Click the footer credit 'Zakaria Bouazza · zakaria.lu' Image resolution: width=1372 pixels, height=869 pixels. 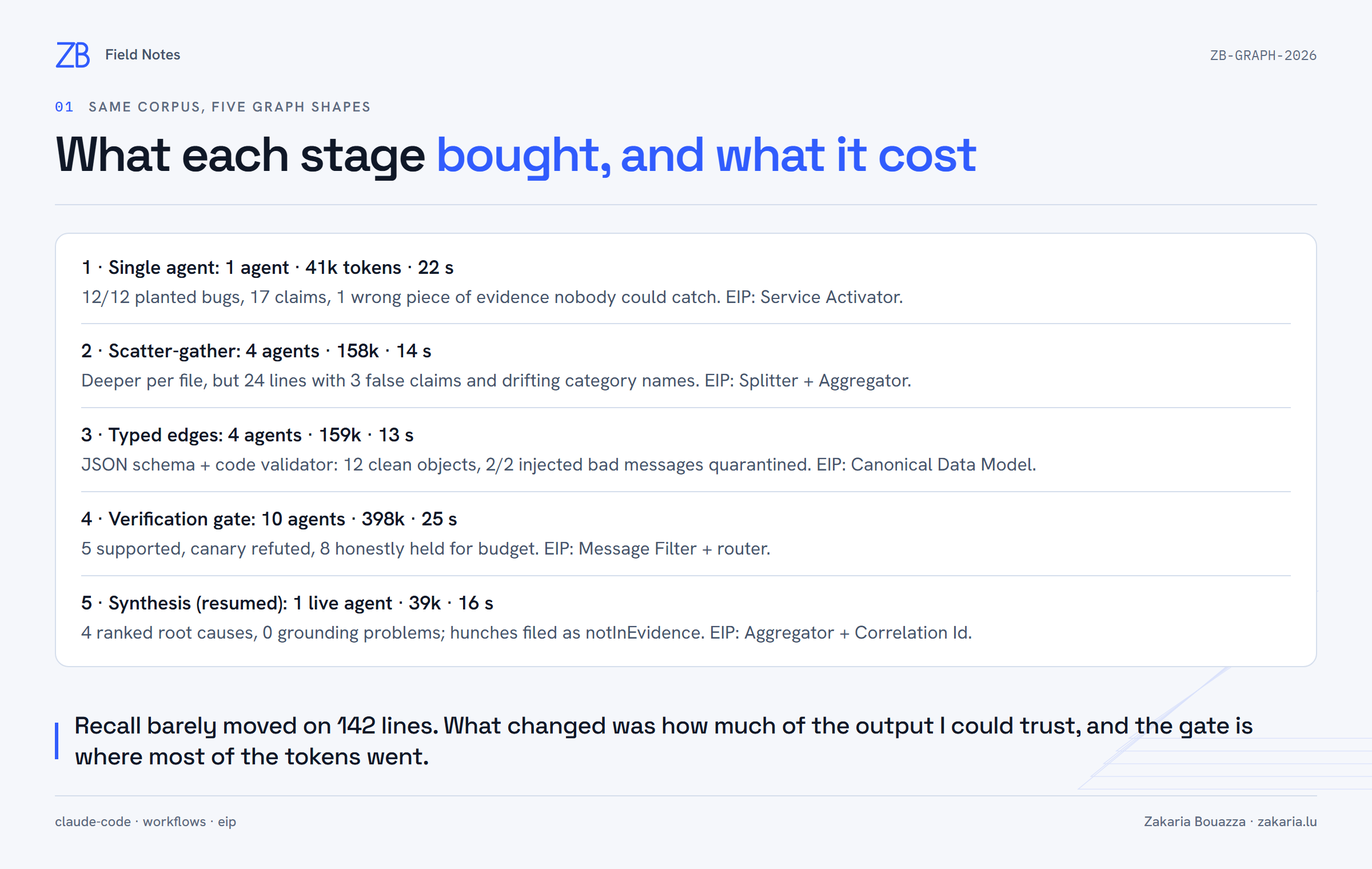coord(1230,822)
